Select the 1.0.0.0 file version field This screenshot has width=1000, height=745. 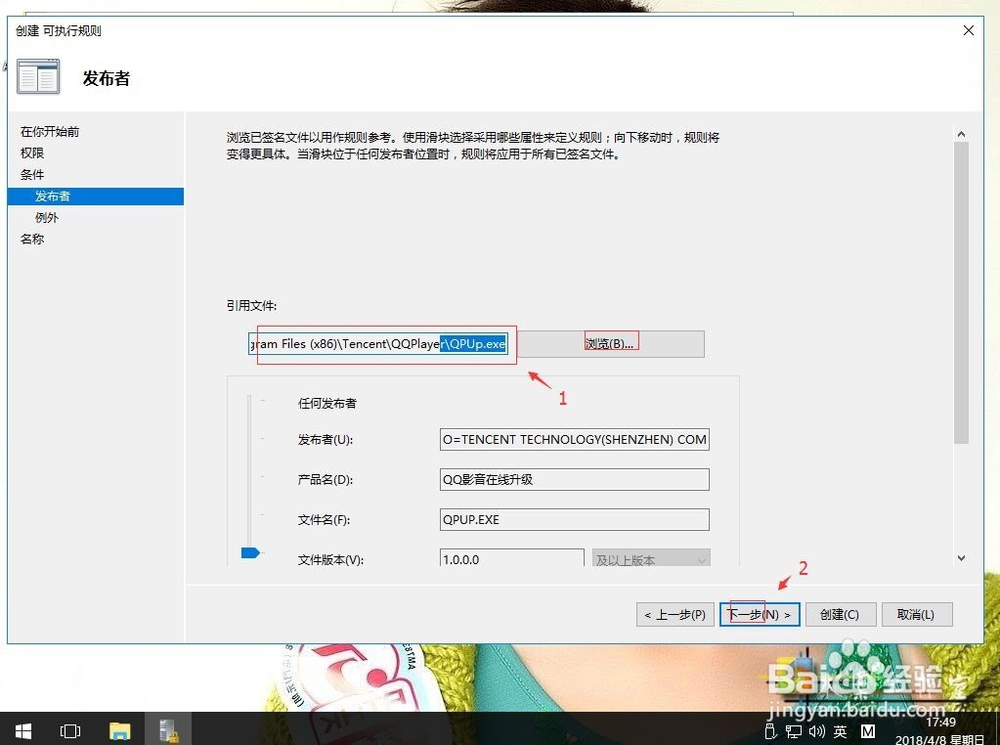click(510, 557)
